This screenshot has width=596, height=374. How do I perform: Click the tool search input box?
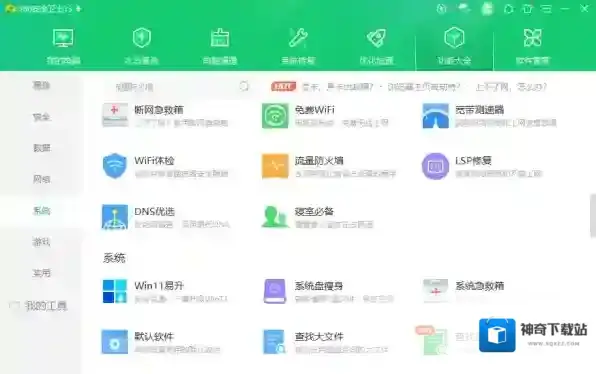coord(177,87)
